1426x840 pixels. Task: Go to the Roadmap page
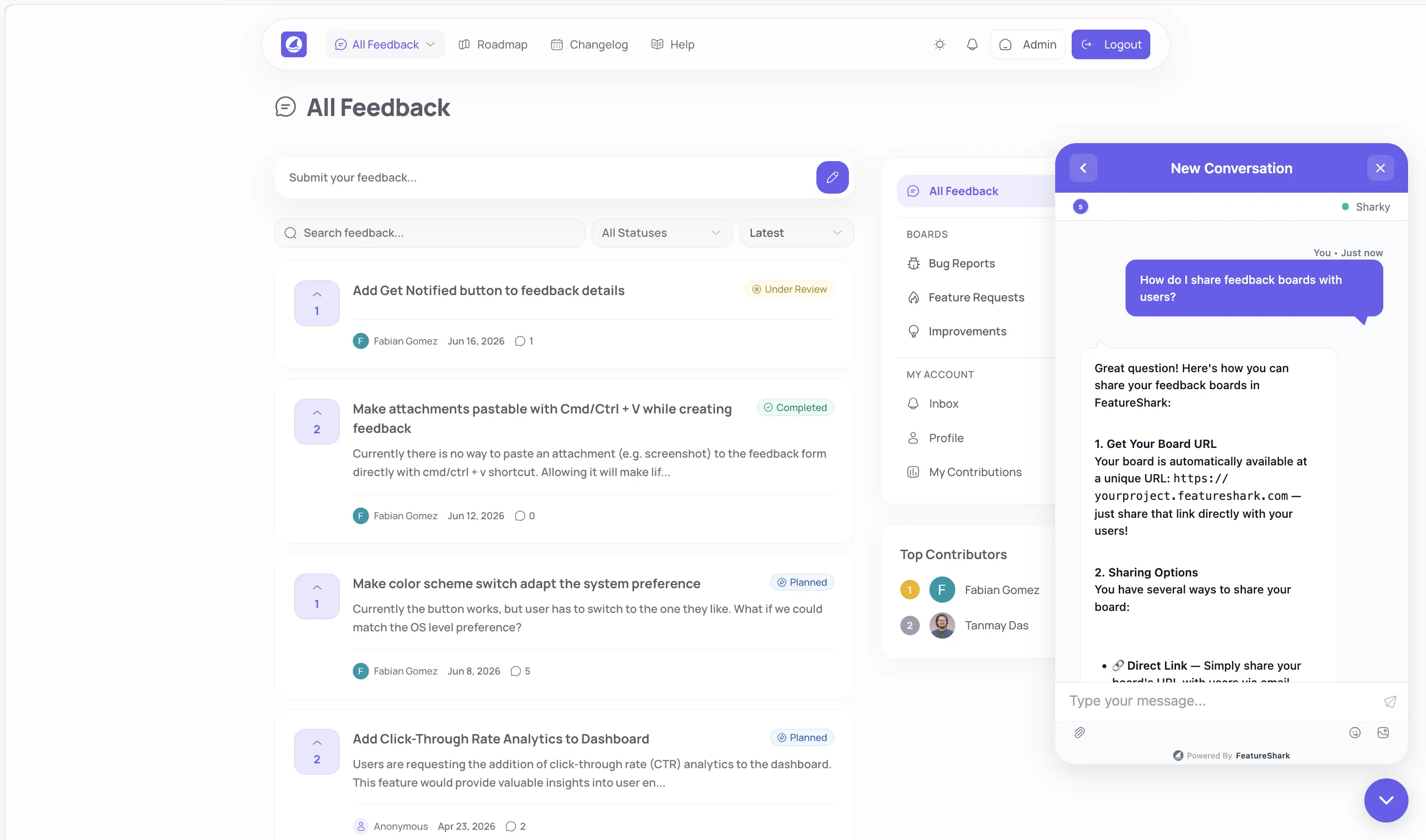pos(493,44)
